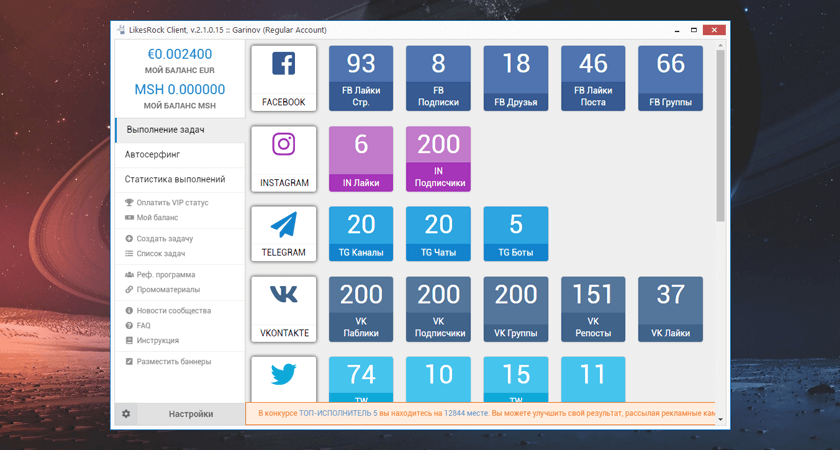Click the scrollbar down arrow
The image size is (840, 450).
pyautogui.click(x=721, y=419)
